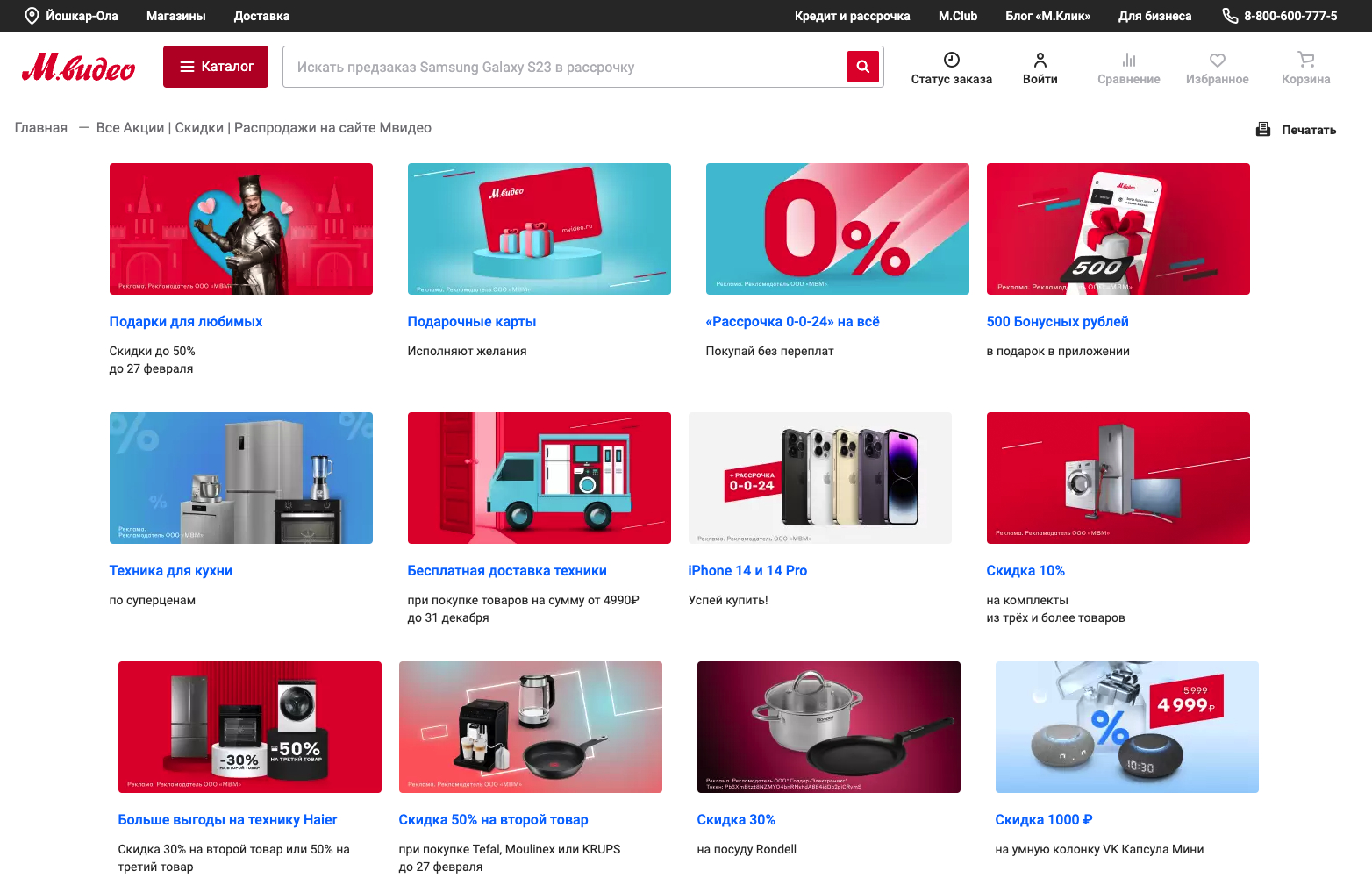This screenshot has width=1372, height=878.
Task: Go to Главная breadcrumb link
Action: coord(41,128)
